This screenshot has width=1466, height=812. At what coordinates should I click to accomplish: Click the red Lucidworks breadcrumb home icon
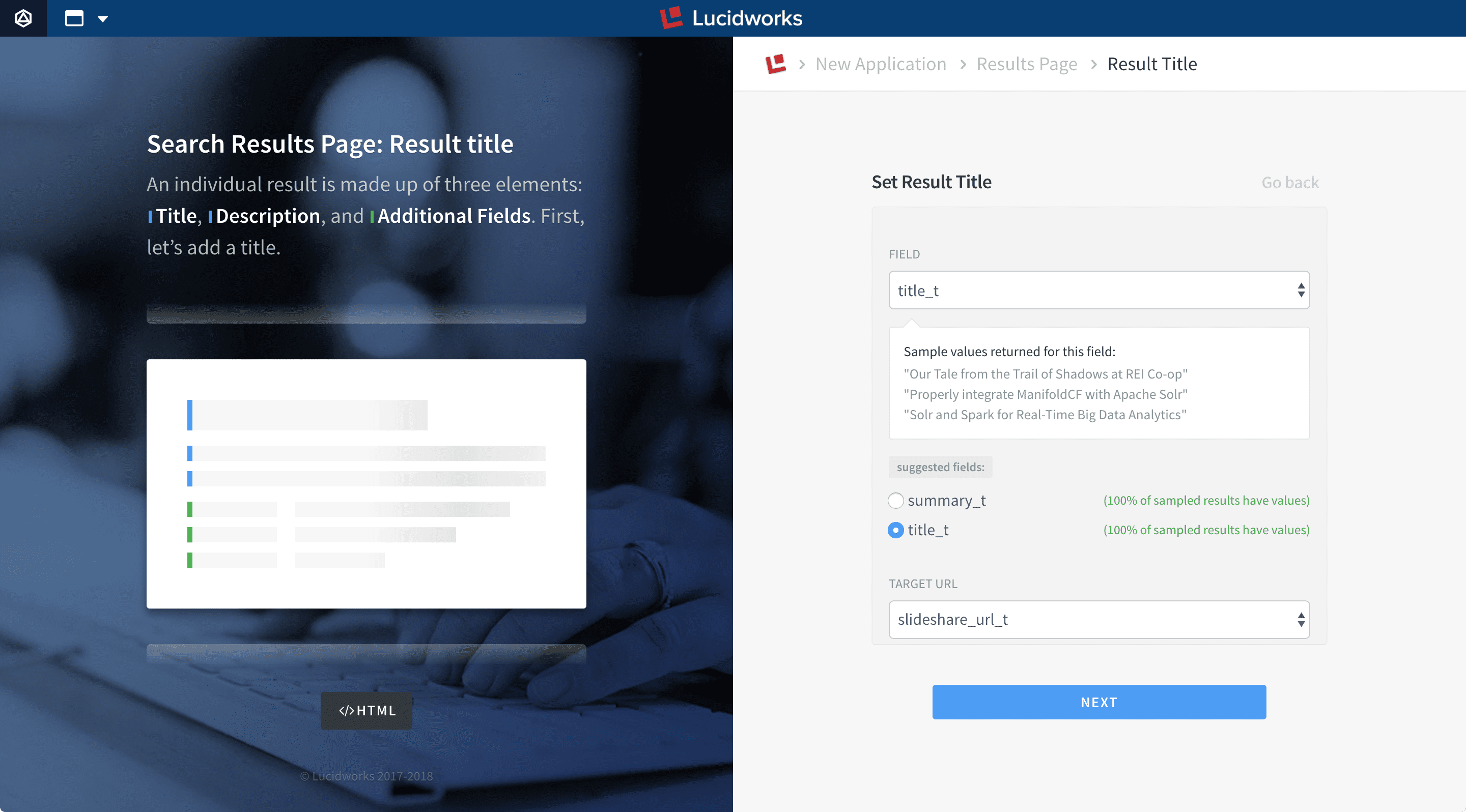[775, 64]
